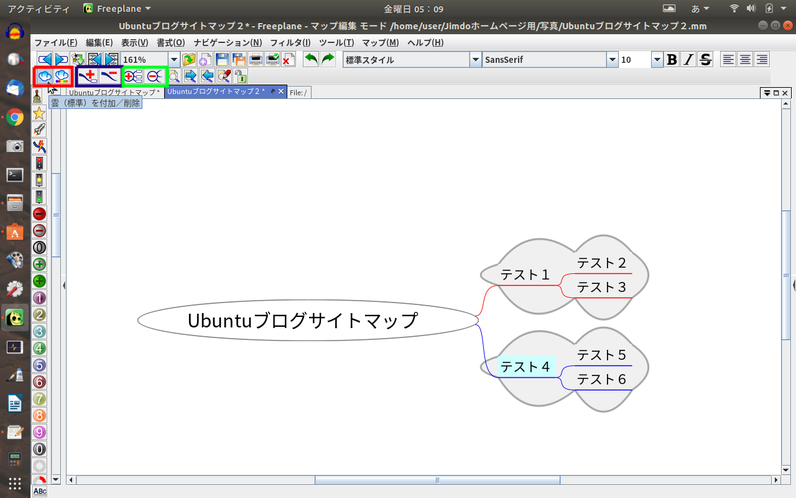Image resolution: width=796 pixels, height=498 pixels.
Task: Open the font size 10 dropdown
Action: pyautogui.click(x=657, y=59)
